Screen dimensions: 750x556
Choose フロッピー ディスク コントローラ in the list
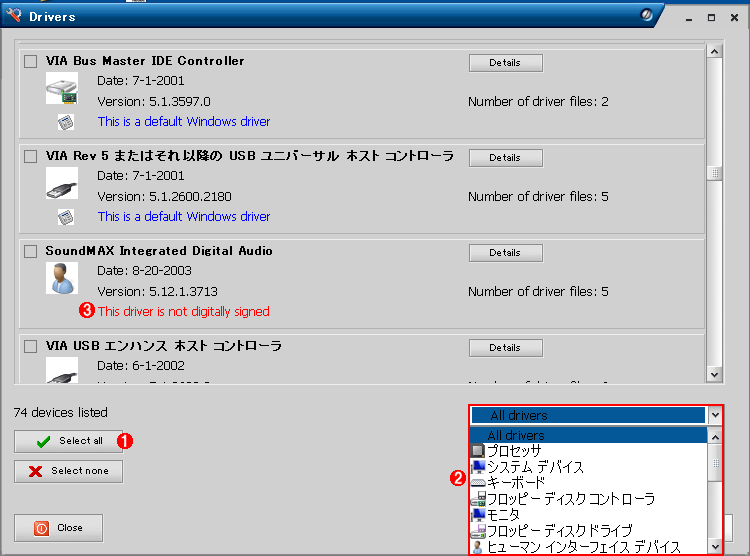(588, 499)
